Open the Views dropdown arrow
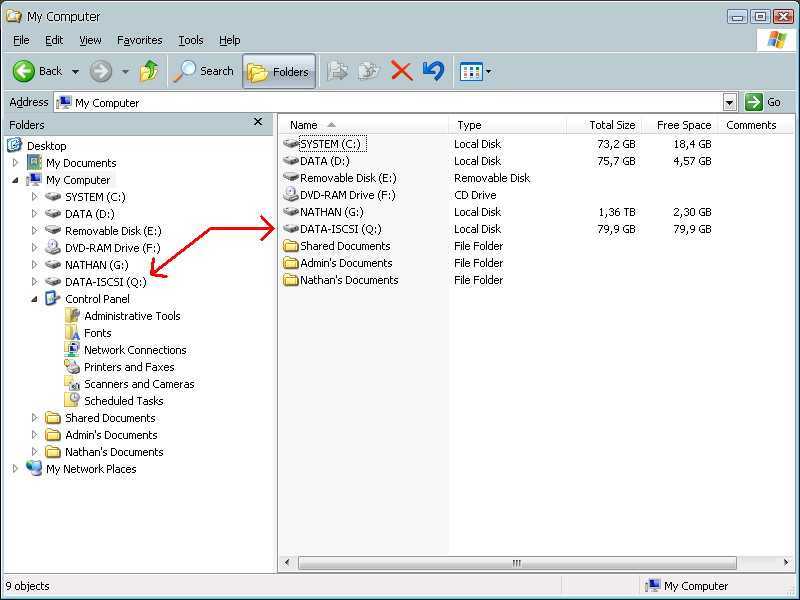Image resolution: width=800 pixels, height=600 pixels. pyautogui.click(x=489, y=71)
